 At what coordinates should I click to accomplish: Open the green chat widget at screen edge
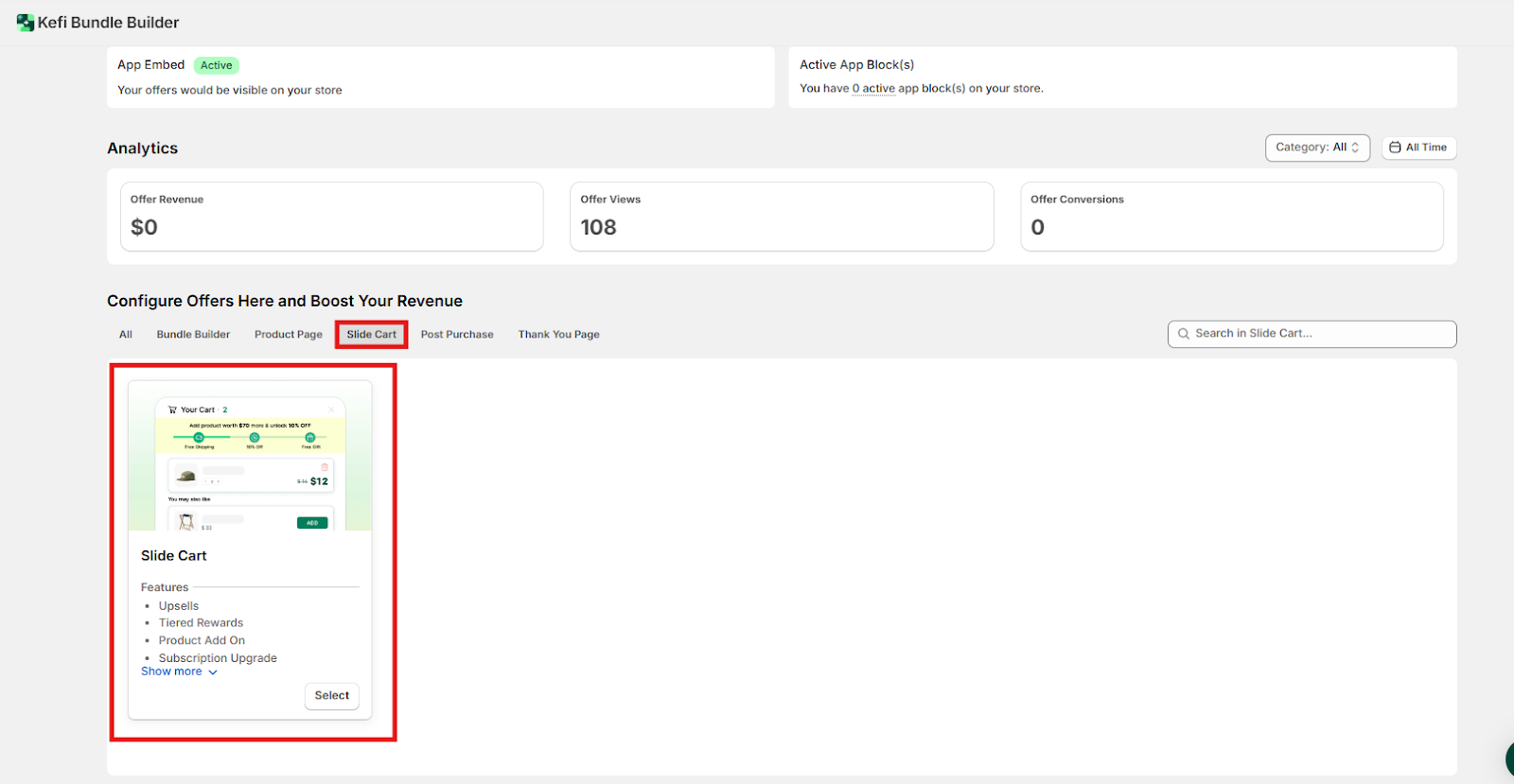click(1509, 758)
